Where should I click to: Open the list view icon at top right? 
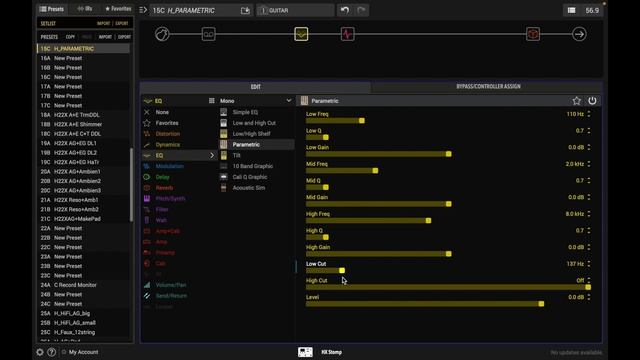point(571,10)
